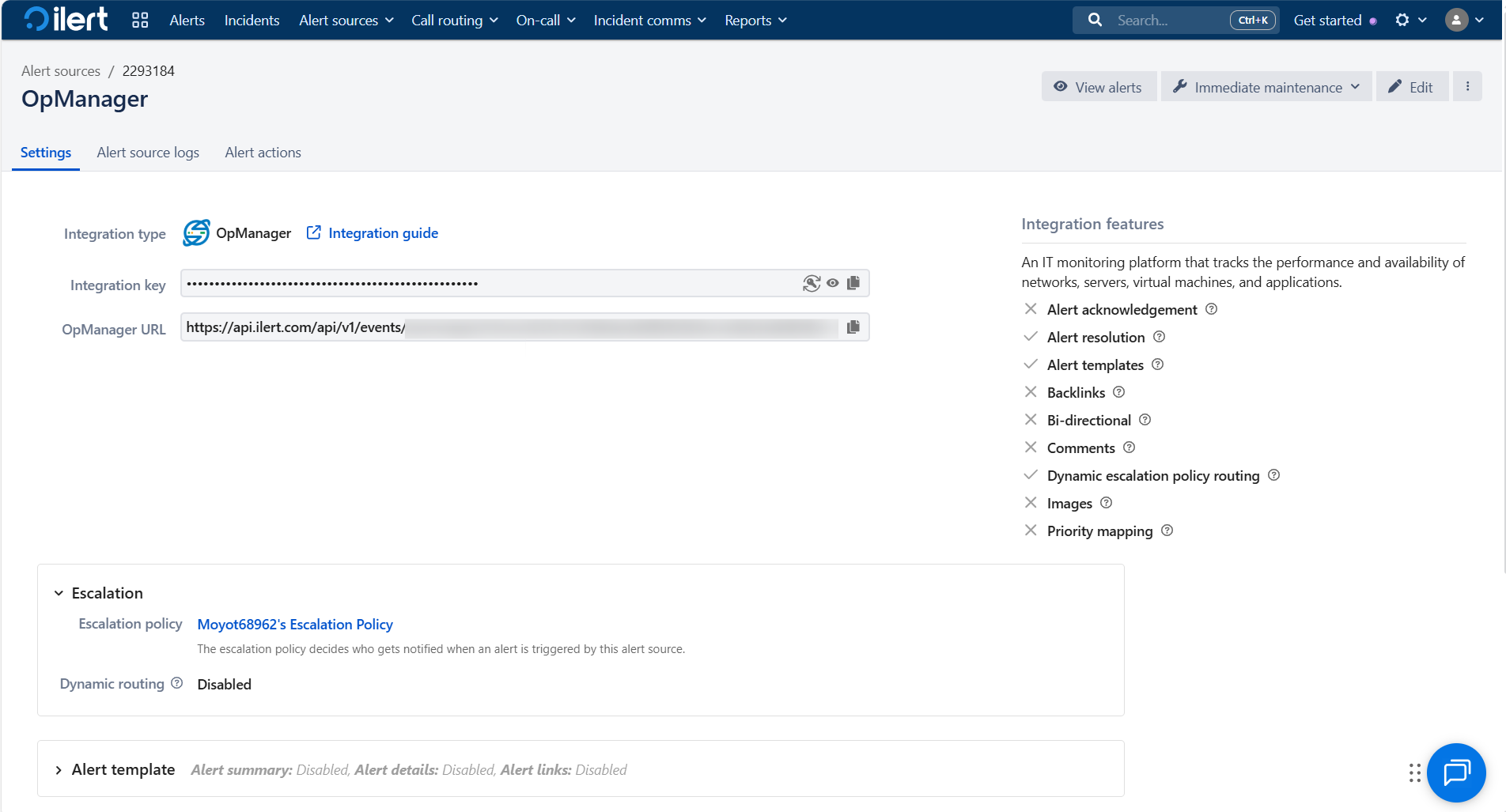Viewport: 1506px width, 812px height.
Task: Click the Integration features heading
Action: point(1092,224)
